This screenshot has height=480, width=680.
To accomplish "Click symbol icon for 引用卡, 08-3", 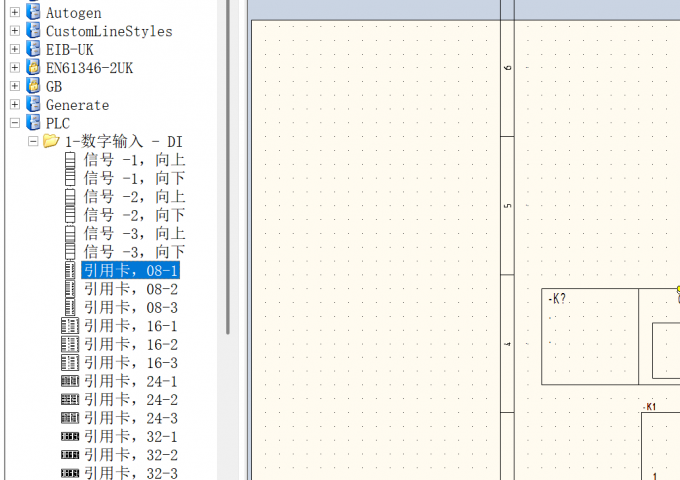I will pyautogui.click(x=70, y=307).
